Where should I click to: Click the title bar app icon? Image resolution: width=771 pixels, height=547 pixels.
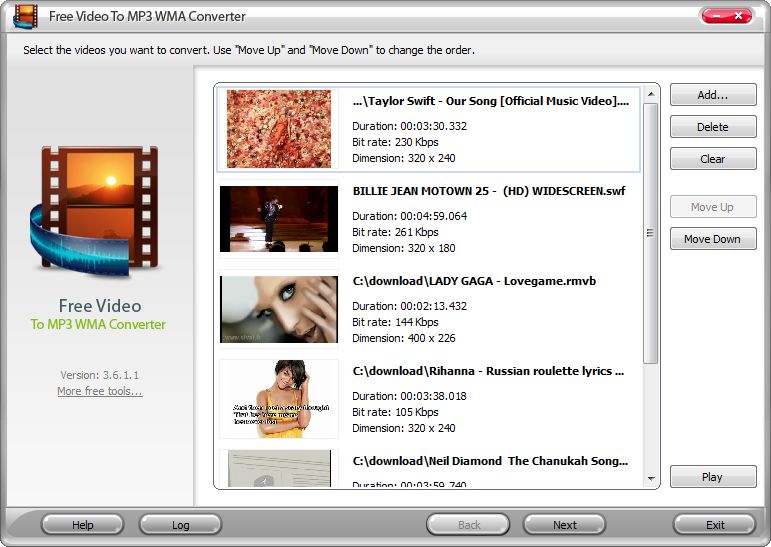(26, 16)
